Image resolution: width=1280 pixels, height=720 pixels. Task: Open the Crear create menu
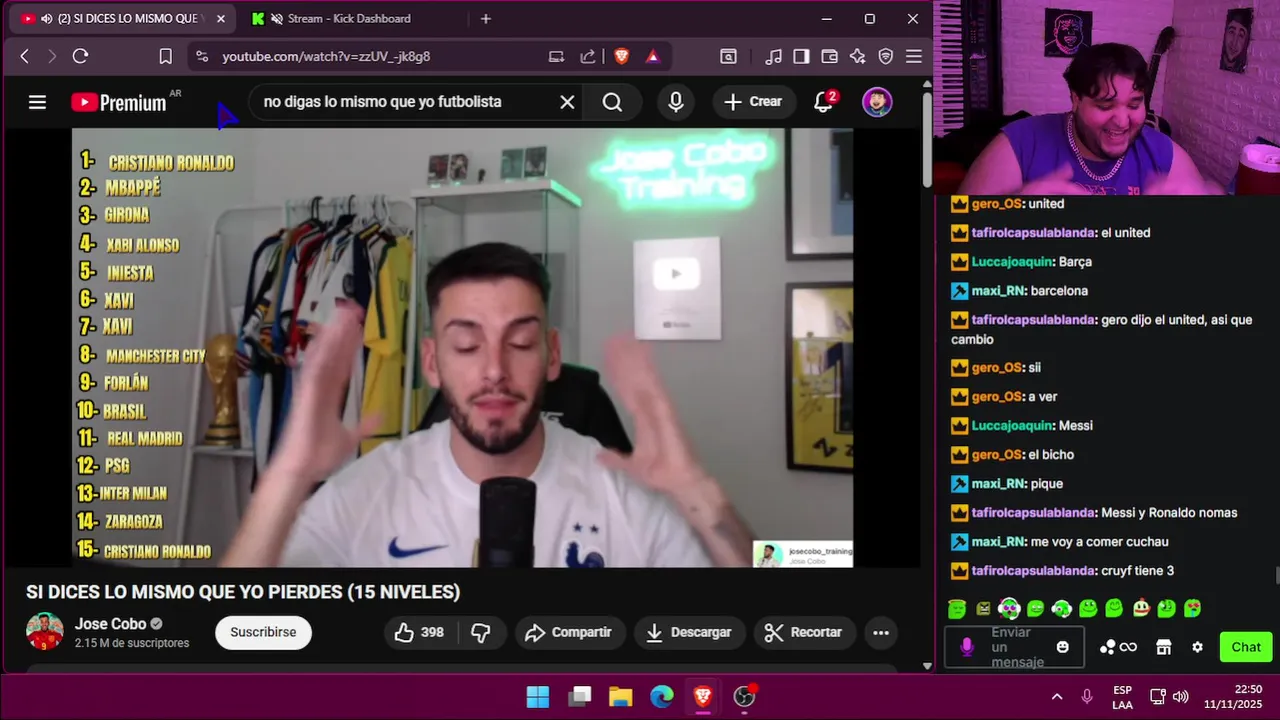coord(753,102)
